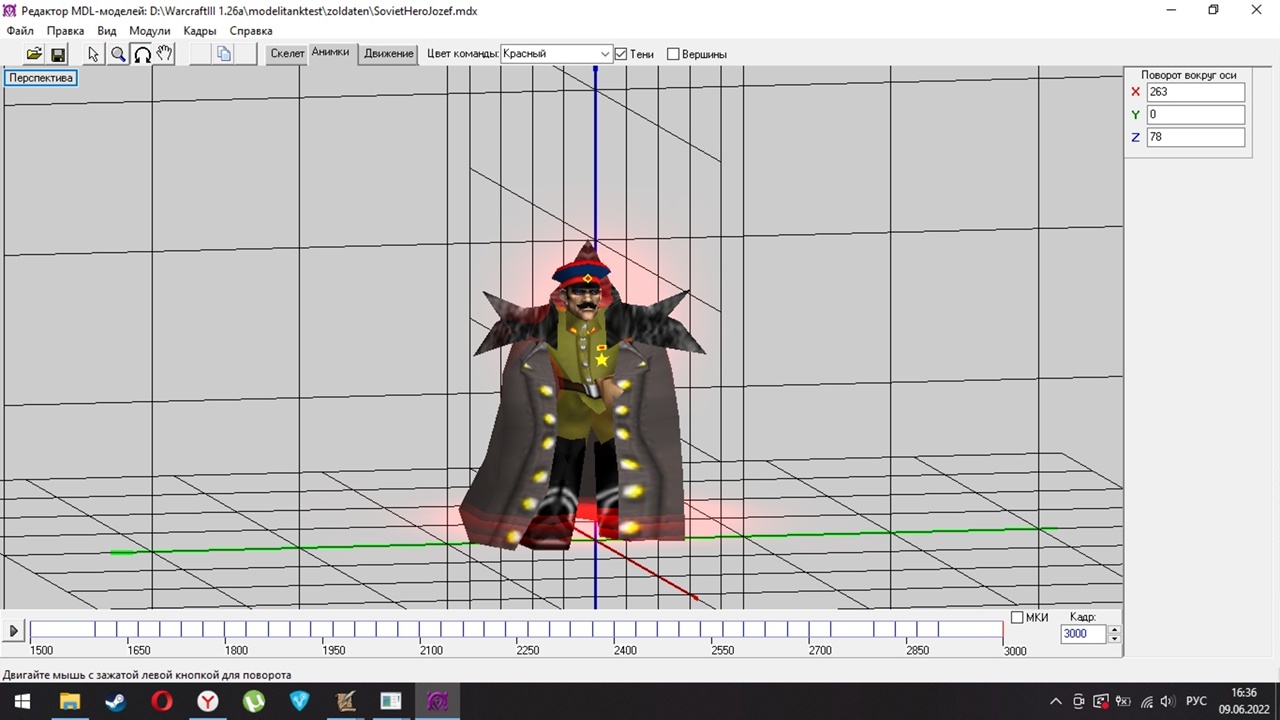The image size is (1280, 720).
Task: Expand the Цвет команды dropdown
Action: (x=557, y=54)
